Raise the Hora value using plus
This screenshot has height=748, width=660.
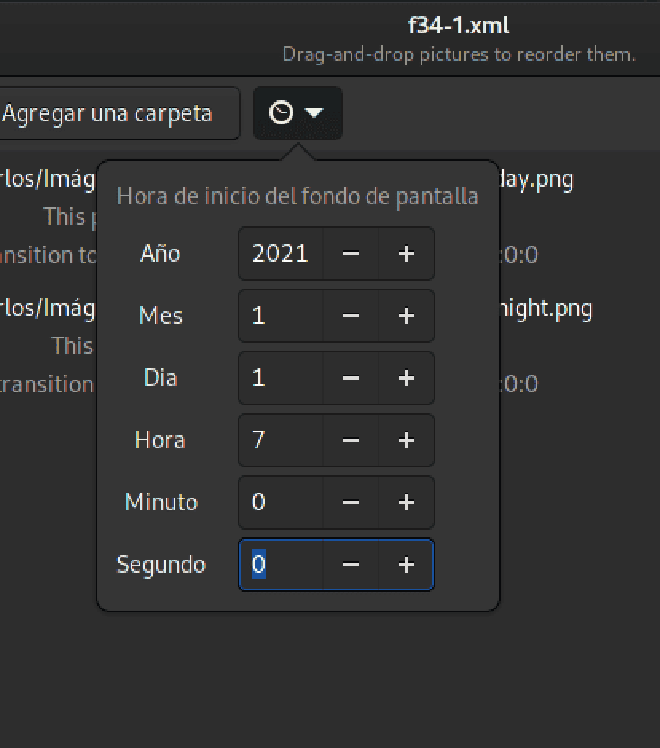[406, 440]
